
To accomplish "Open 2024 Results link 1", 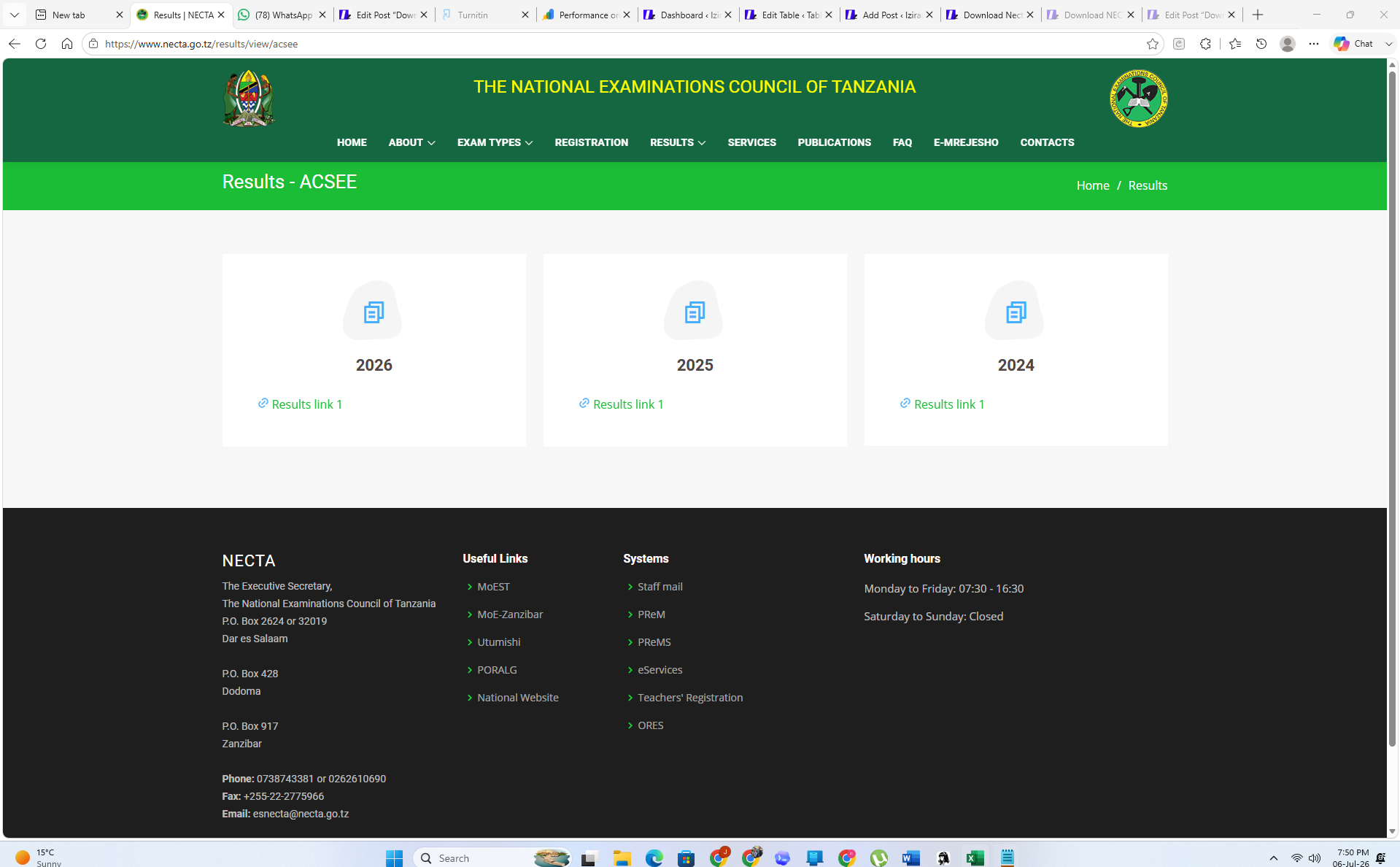I will point(949,404).
